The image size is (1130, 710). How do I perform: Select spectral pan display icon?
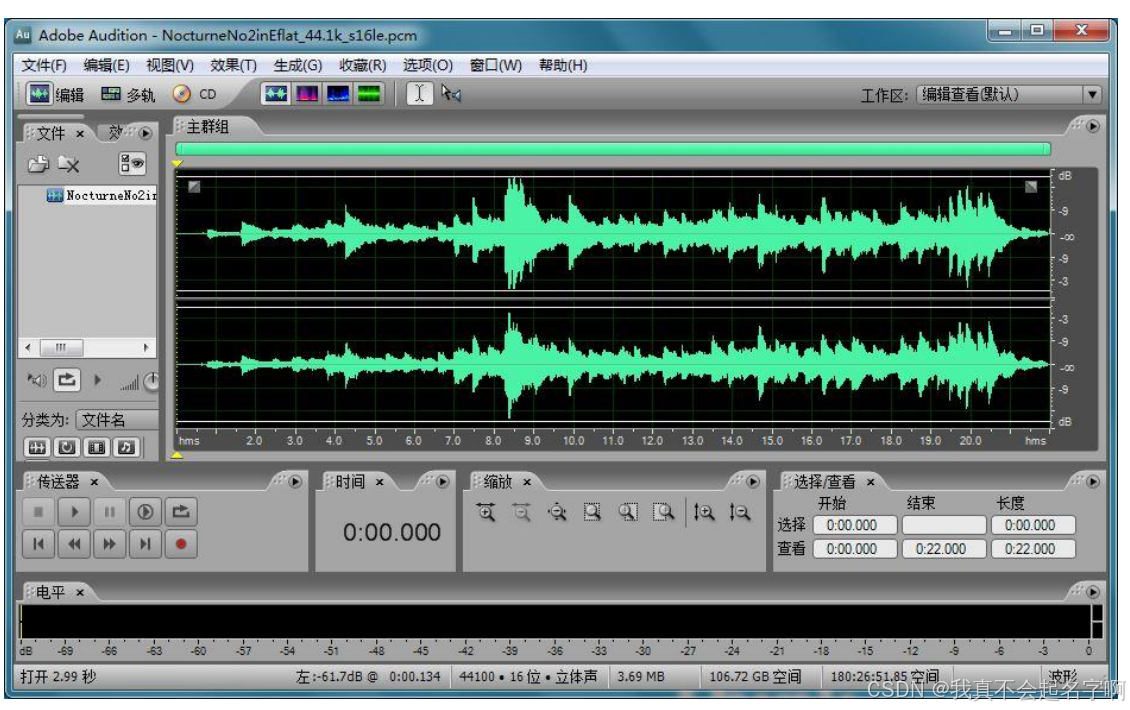tap(338, 94)
